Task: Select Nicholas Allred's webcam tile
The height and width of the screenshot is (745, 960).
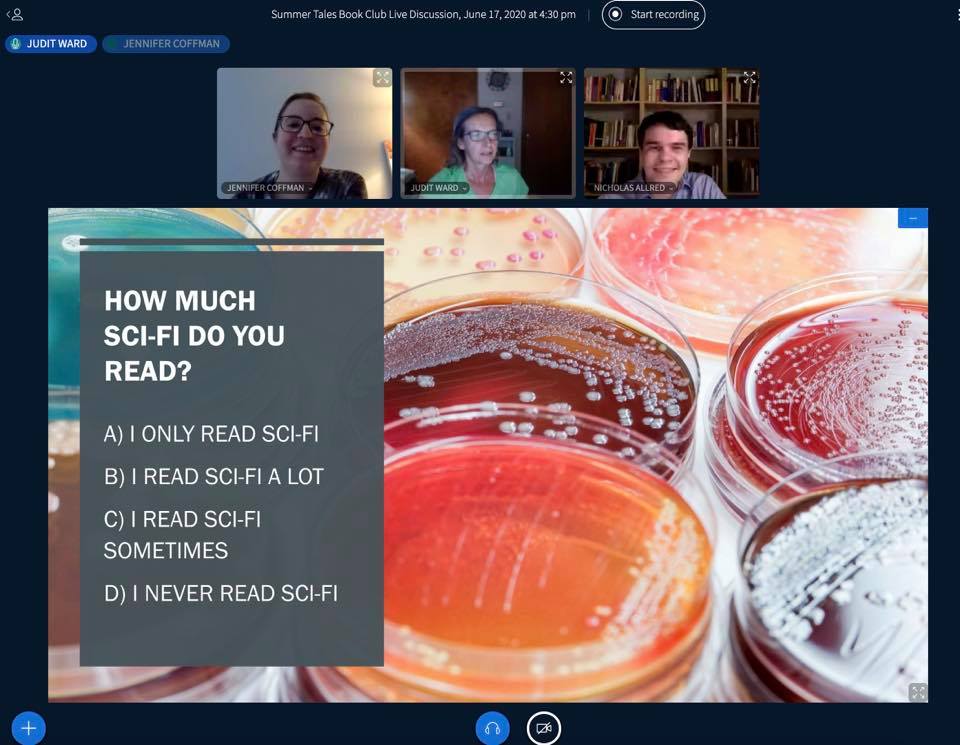Action: pyautogui.click(x=672, y=133)
